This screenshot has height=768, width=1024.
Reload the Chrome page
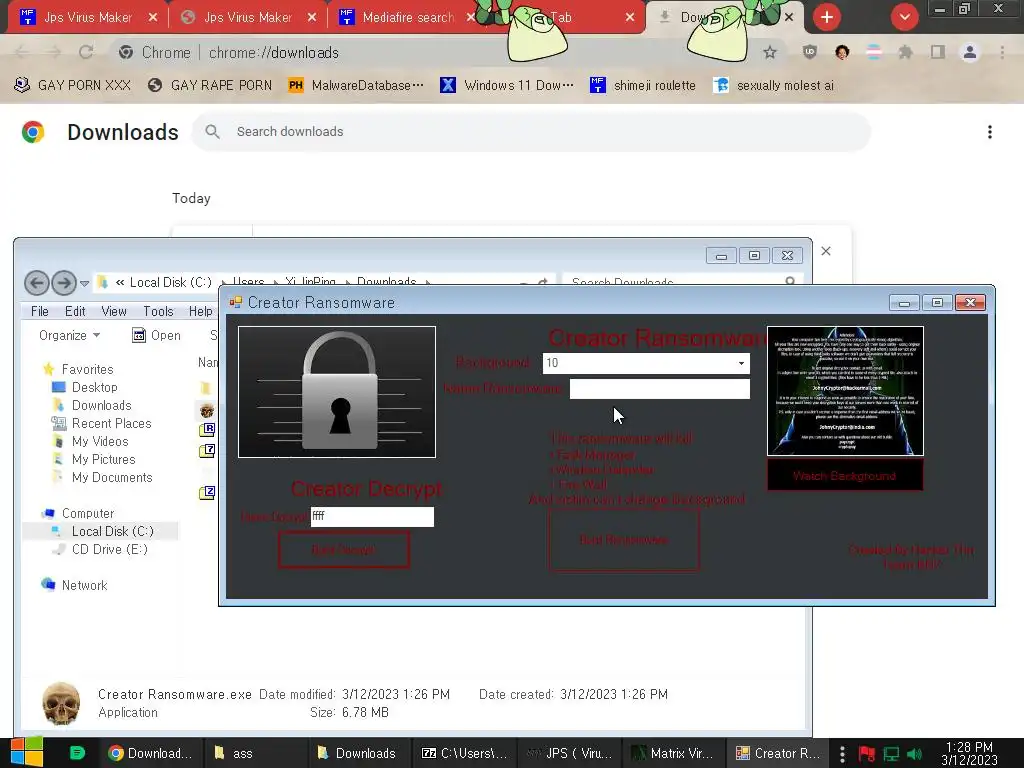coord(86,52)
